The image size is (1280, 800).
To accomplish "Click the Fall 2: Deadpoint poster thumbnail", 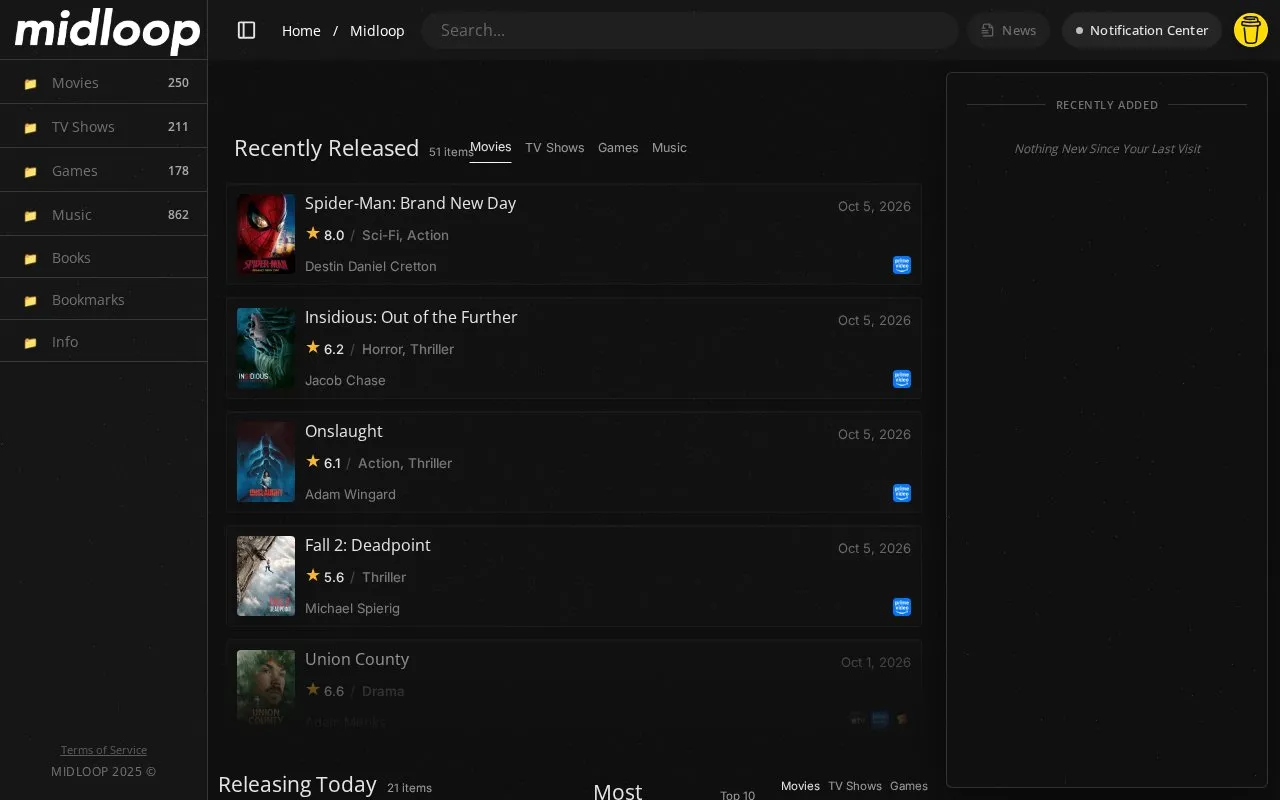I will click(x=266, y=576).
